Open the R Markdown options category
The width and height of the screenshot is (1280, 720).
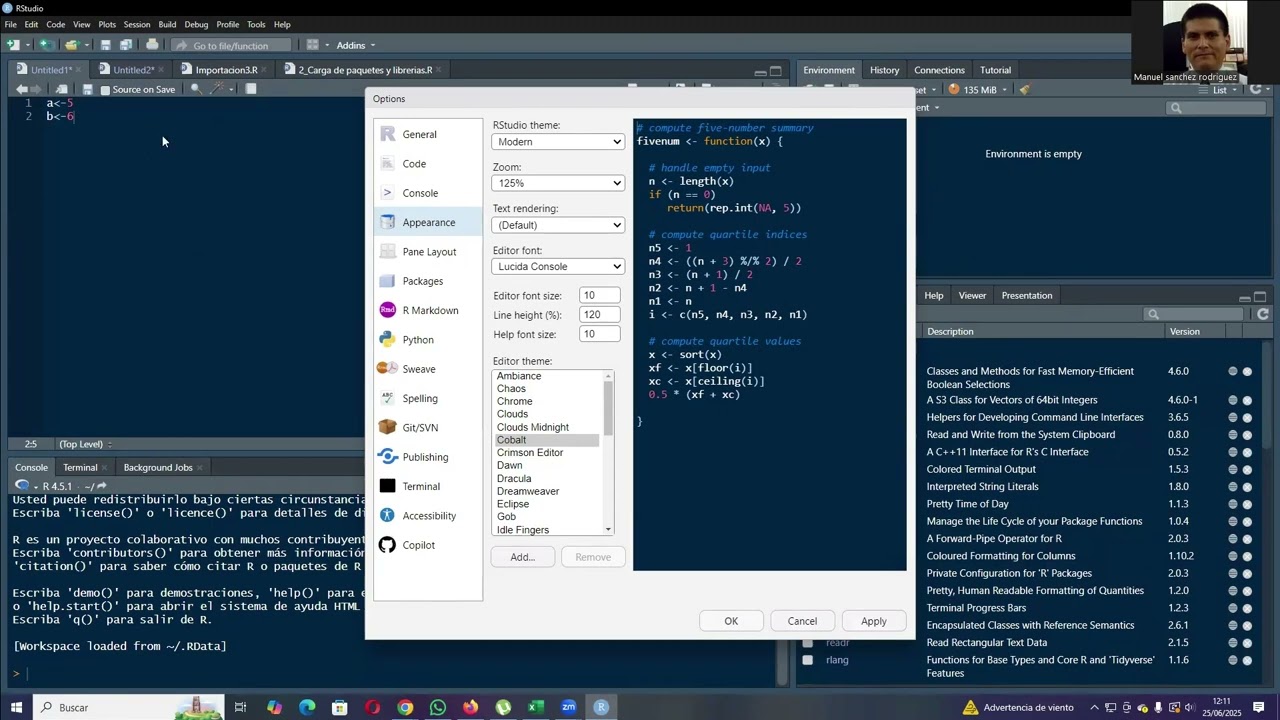(x=427, y=310)
